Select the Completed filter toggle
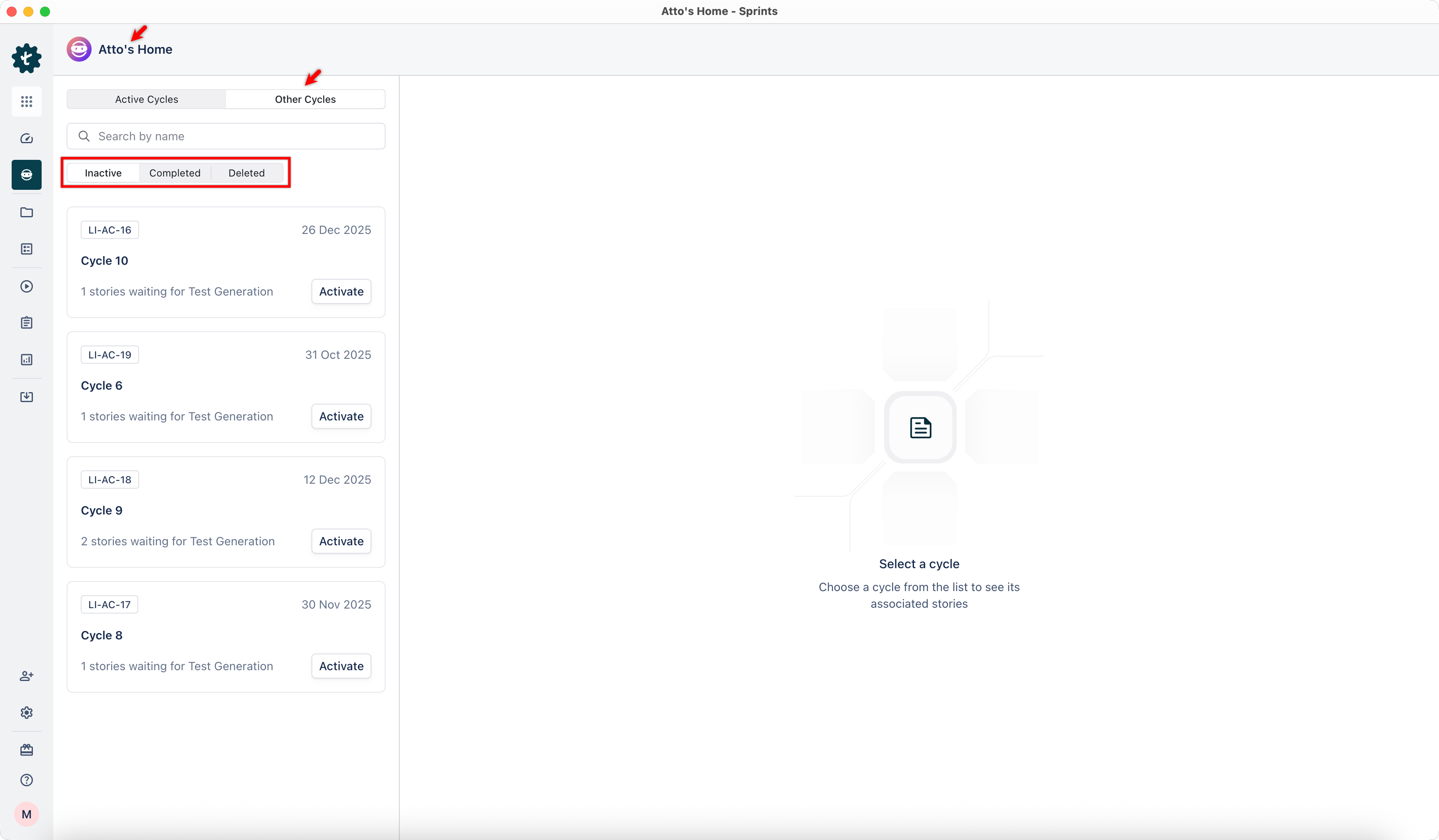The height and width of the screenshot is (840, 1439). tap(175, 173)
